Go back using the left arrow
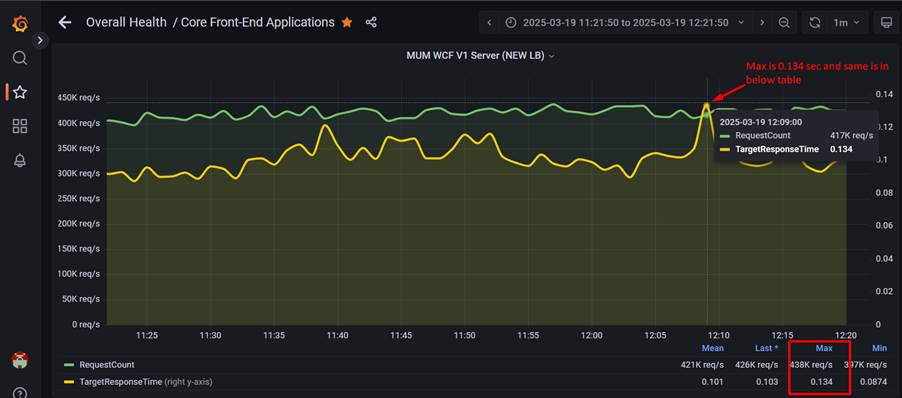The image size is (902, 398). click(x=65, y=22)
